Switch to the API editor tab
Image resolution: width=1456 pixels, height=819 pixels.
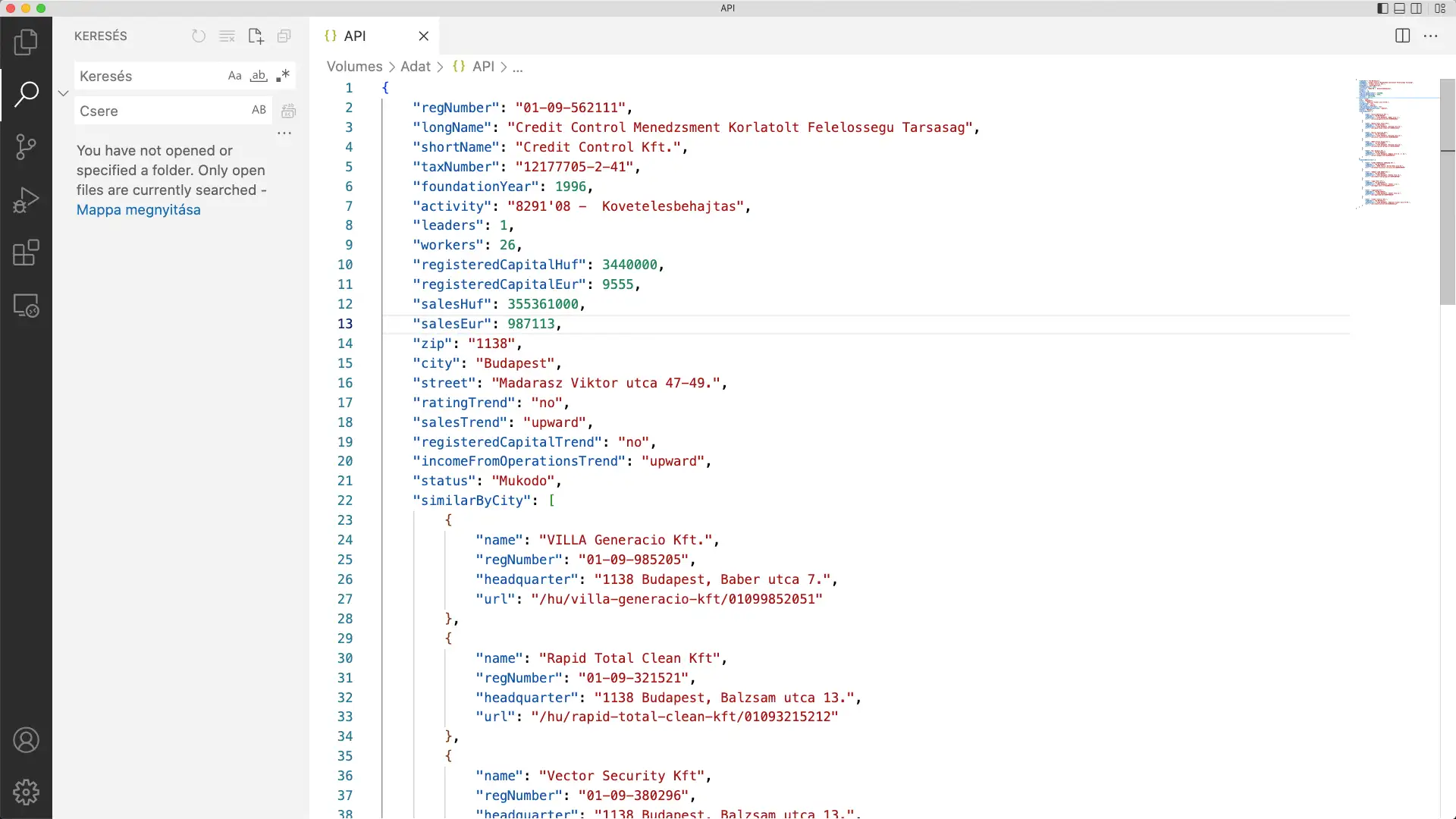coord(356,36)
